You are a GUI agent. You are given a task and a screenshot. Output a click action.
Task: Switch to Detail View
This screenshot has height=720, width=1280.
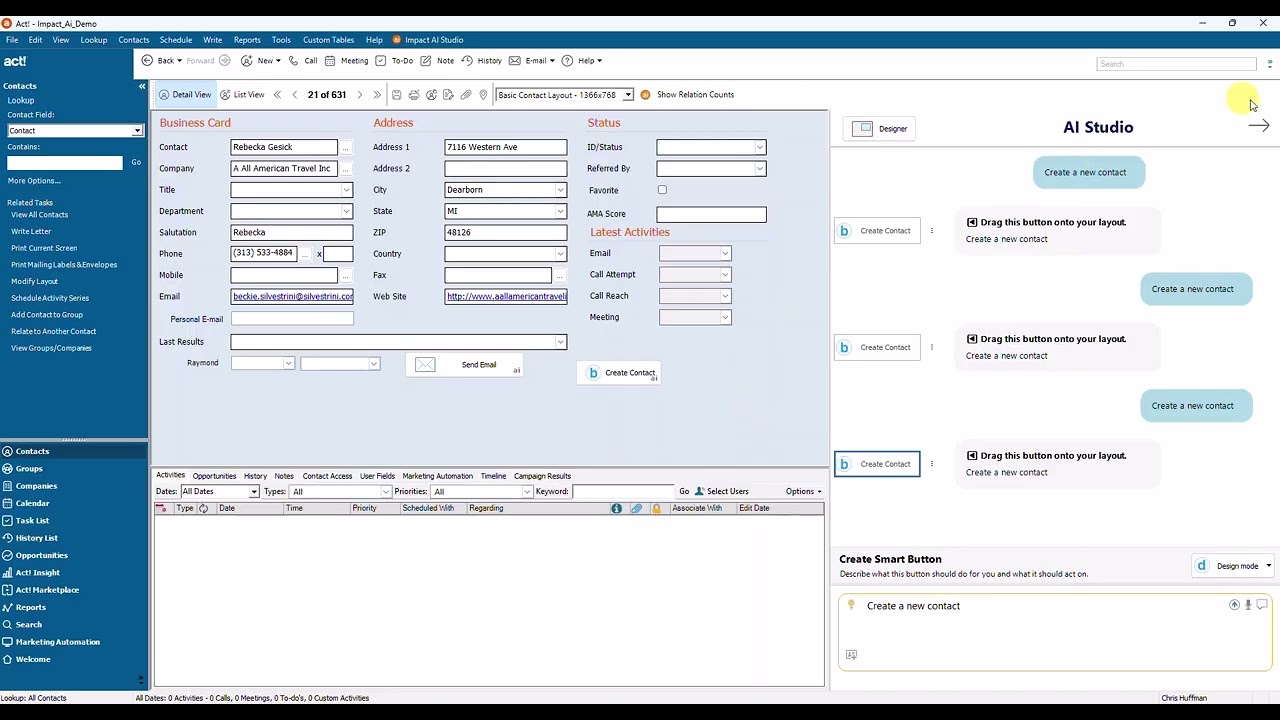185,95
